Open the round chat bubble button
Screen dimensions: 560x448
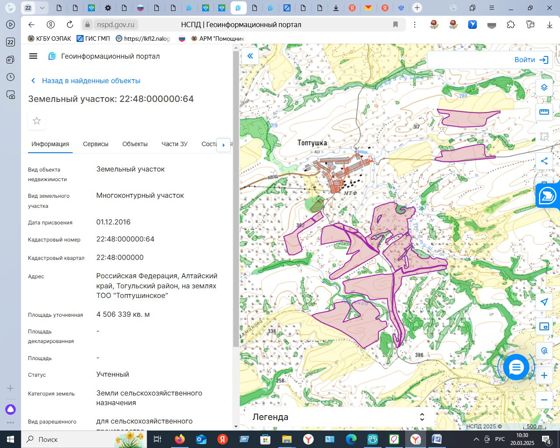point(516,367)
